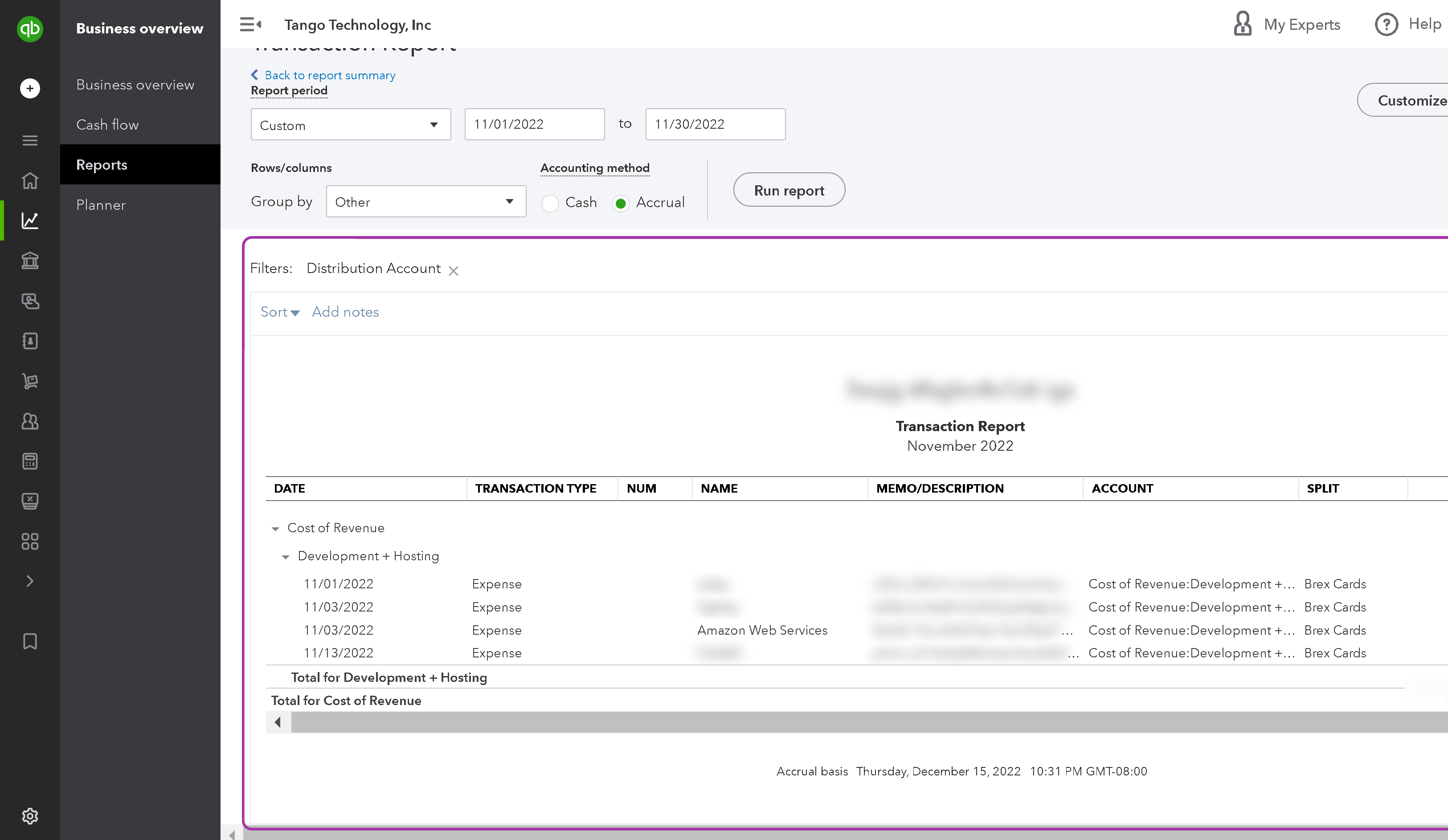Click the end date field 11/30/2022

716,124
